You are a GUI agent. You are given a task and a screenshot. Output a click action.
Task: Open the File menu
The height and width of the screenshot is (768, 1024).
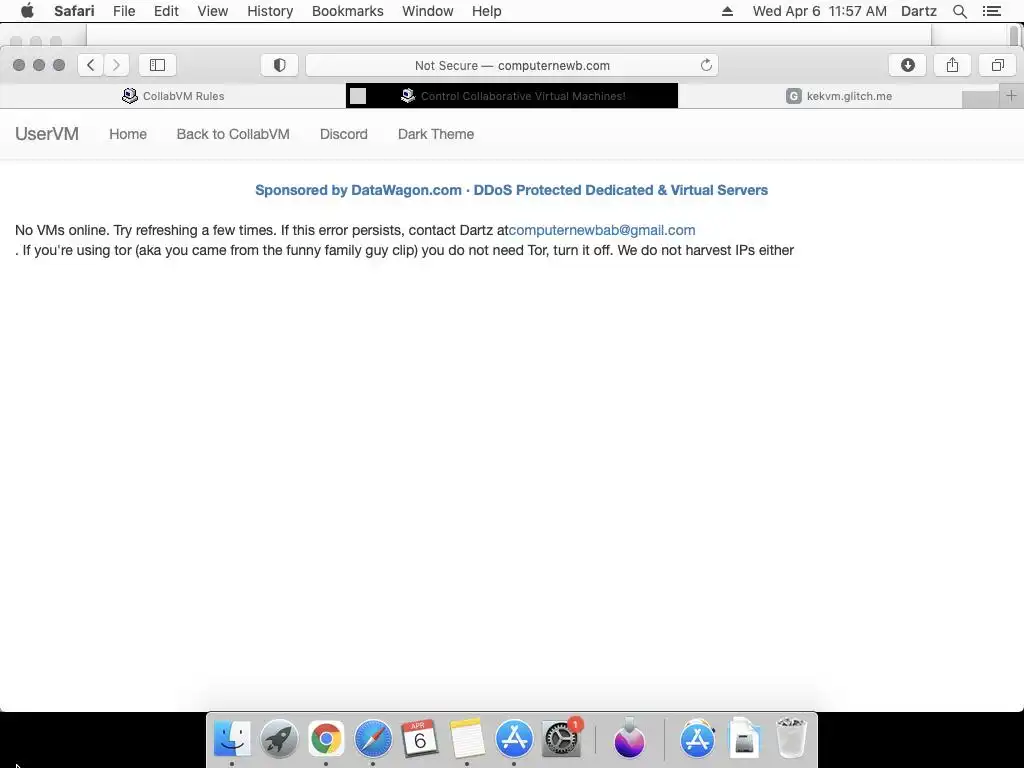tap(123, 11)
